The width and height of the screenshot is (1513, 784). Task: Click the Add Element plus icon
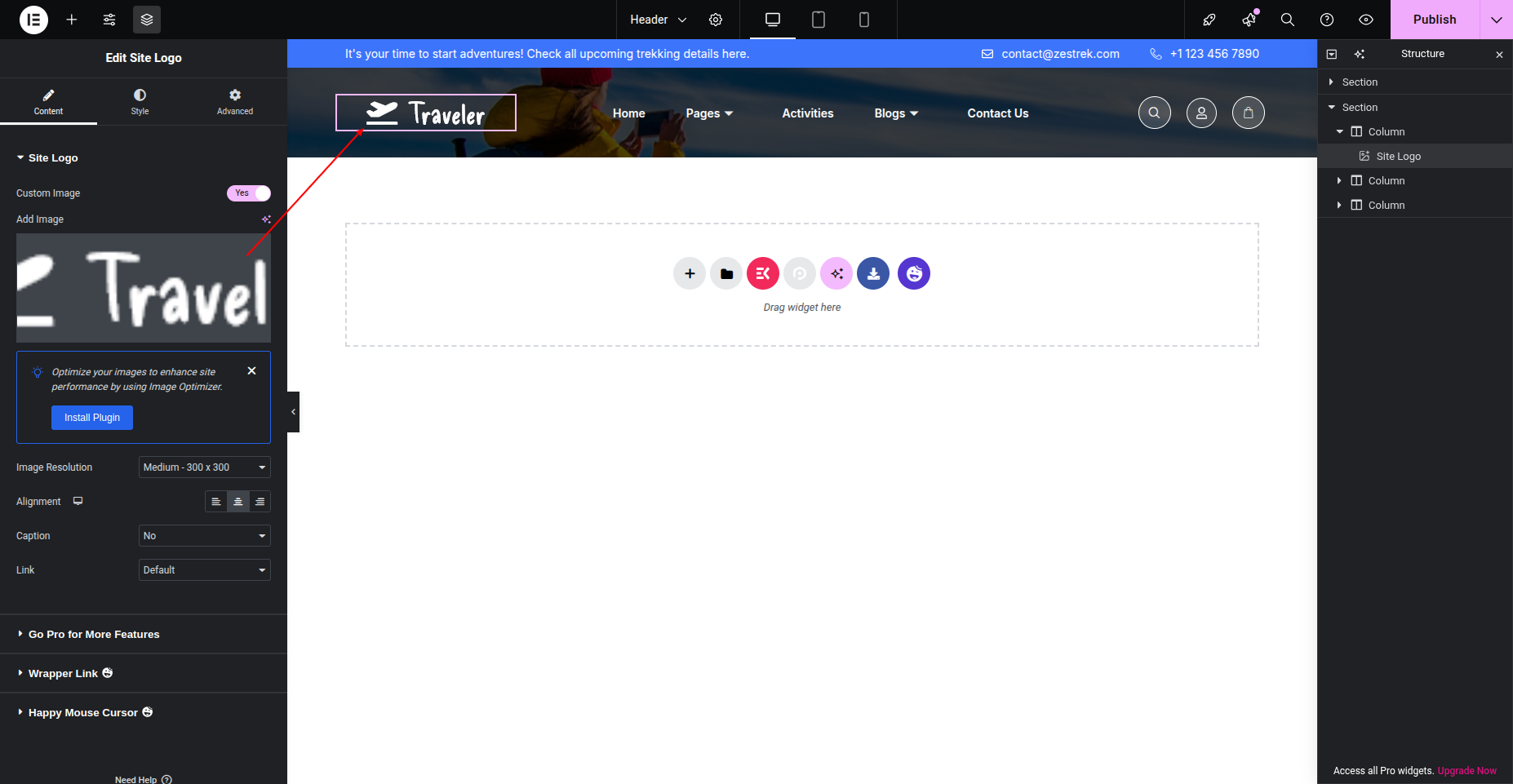coord(72,20)
